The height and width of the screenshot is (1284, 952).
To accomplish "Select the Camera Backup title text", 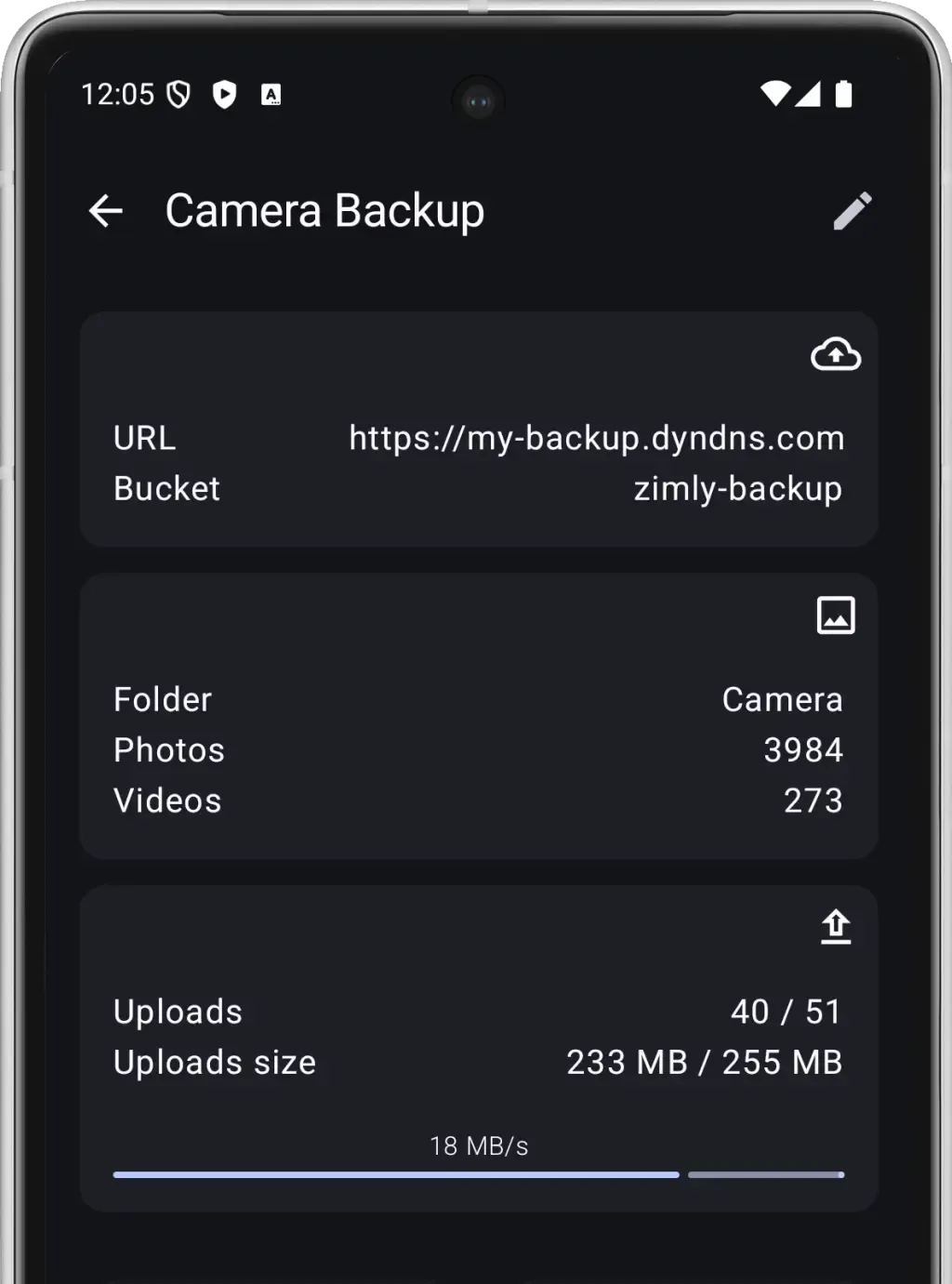I will pyautogui.click(x=324, y=210).
